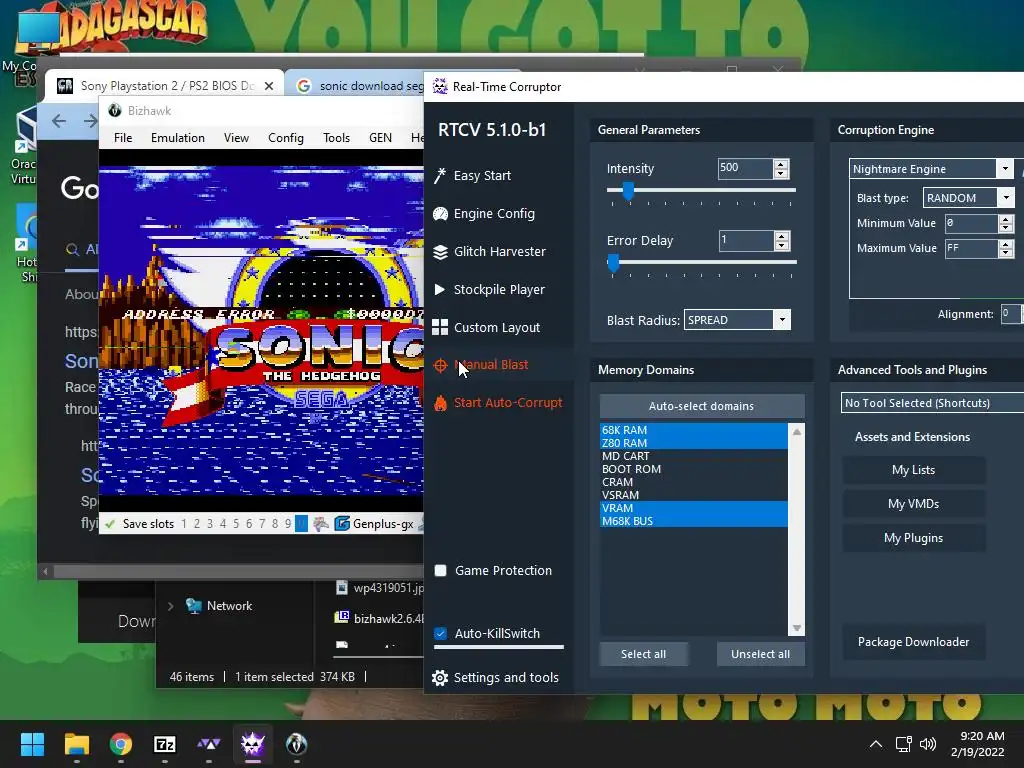Viewport: 1024px width, 768px height.
Task: Click Memory Domains list scrollbar
Action: (x=796, y=530)
